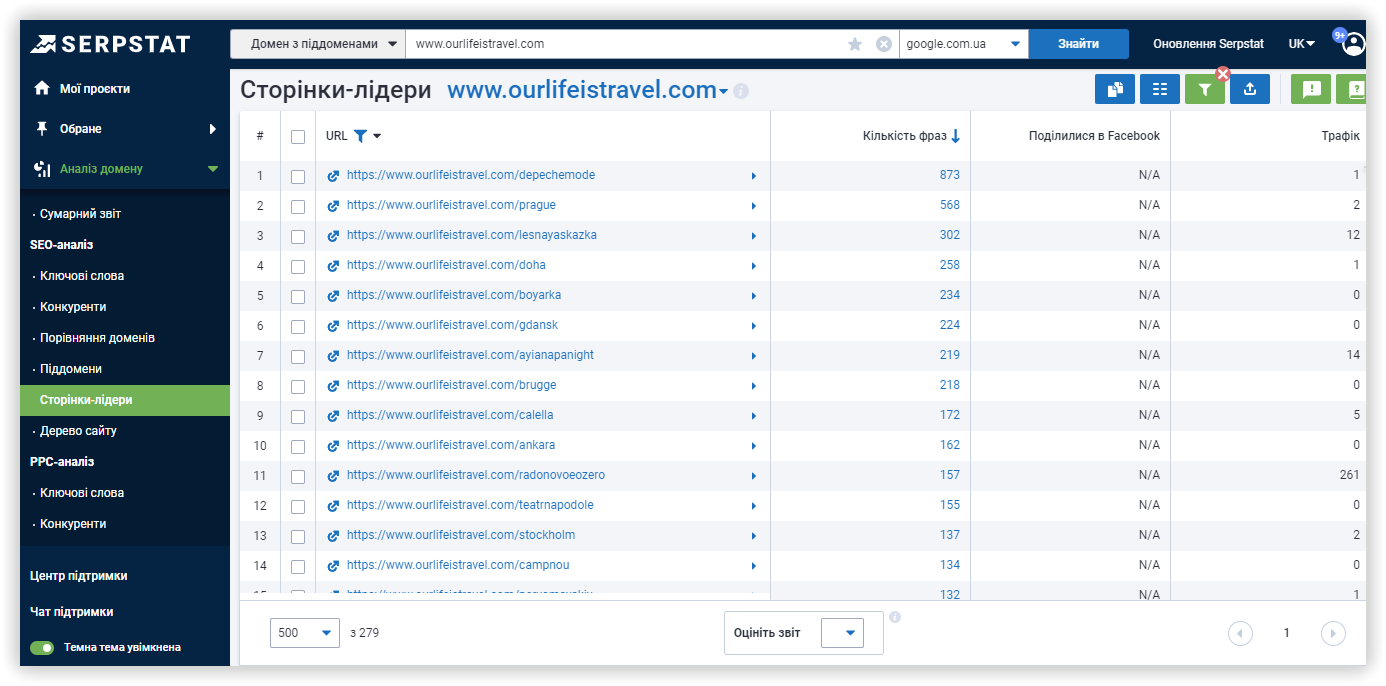Check the calella row checkbox

[x=298, y=417]
